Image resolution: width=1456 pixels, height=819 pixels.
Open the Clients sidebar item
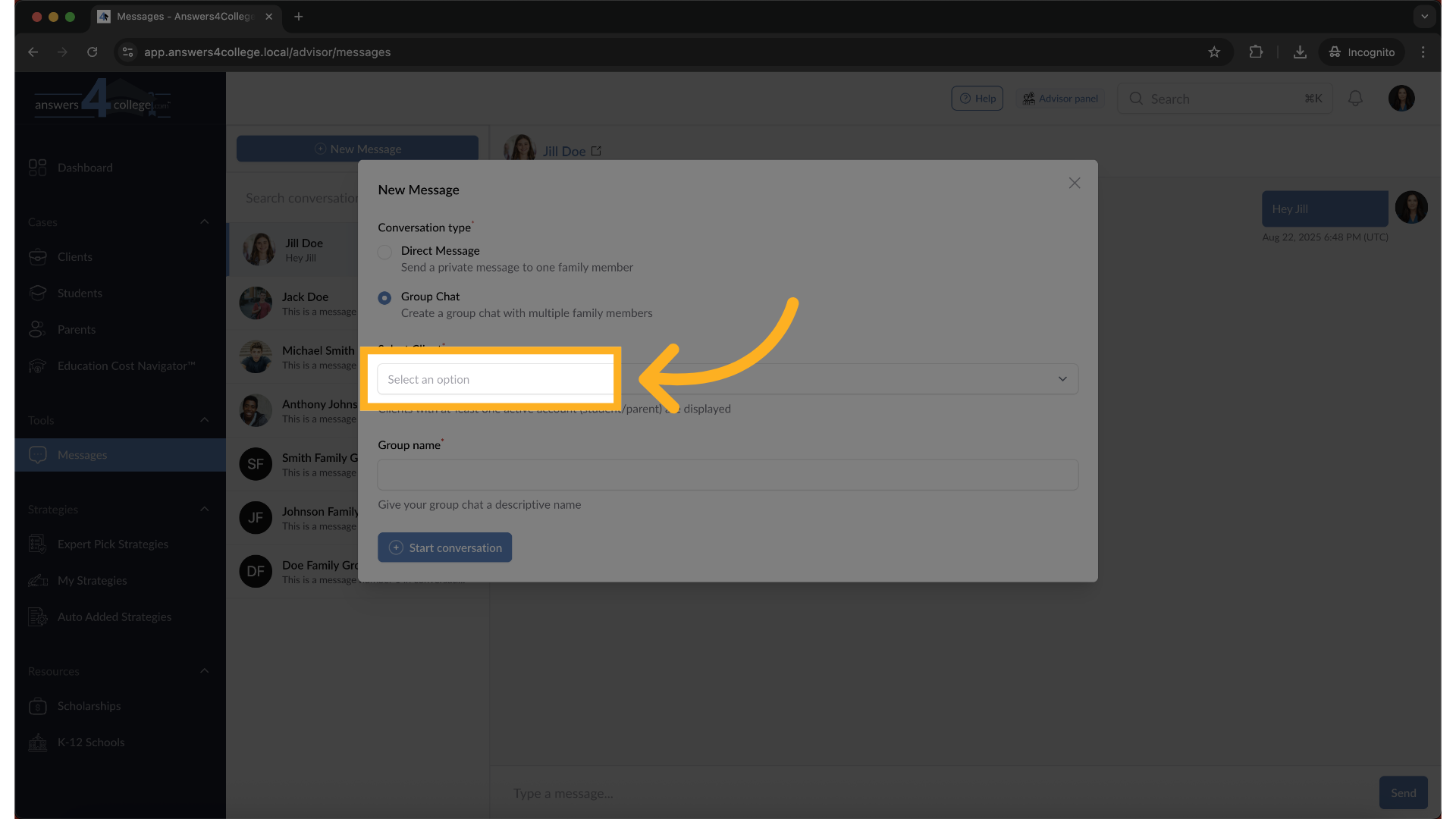tap(74, 257)
